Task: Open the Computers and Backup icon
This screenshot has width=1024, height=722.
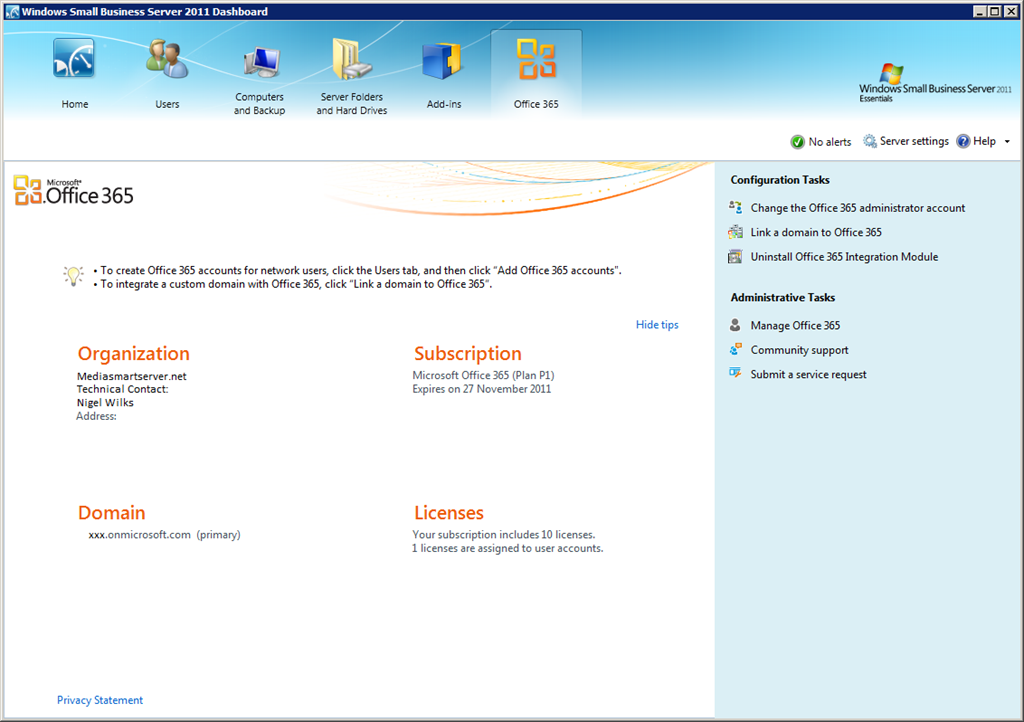Action: click(x=261, y=63)
